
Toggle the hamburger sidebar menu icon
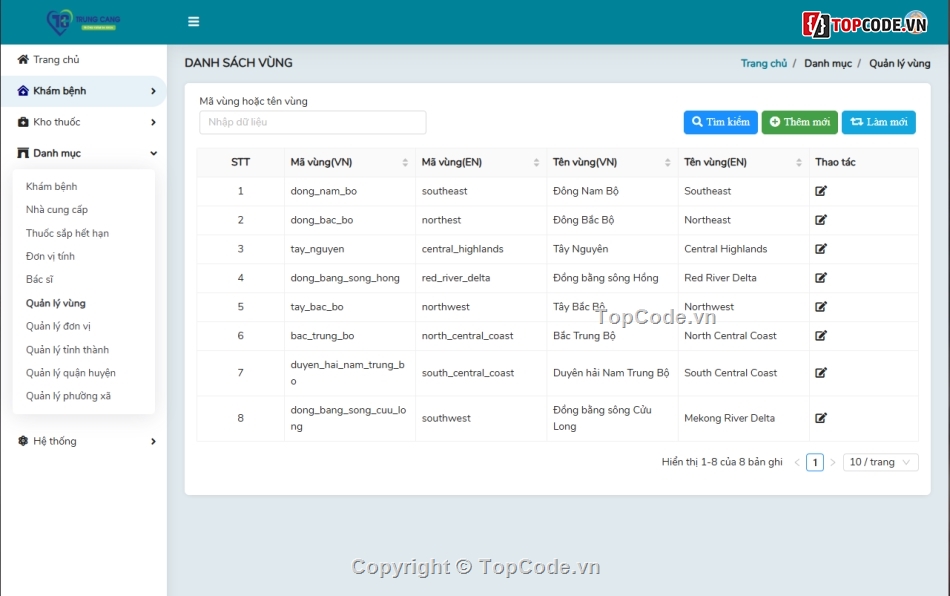[193, 22]
